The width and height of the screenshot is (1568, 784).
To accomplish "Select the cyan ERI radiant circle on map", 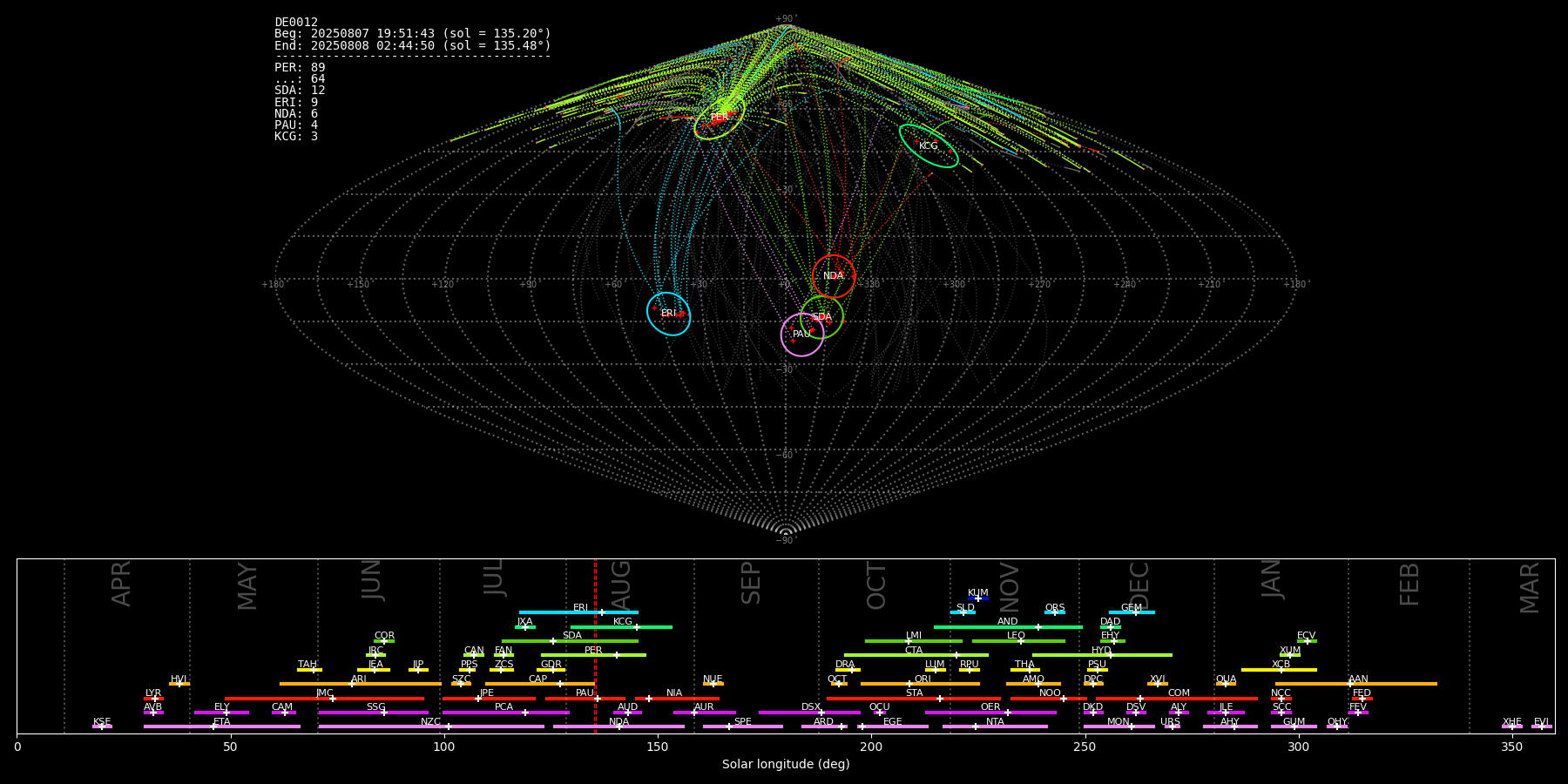I will [x=668, y=314].
